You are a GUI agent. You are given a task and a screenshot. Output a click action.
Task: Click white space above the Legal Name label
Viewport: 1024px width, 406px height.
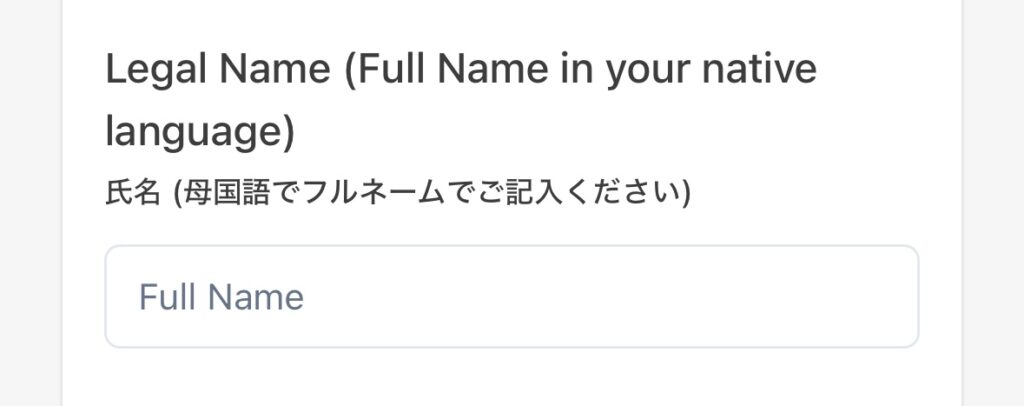click(511, 20)
